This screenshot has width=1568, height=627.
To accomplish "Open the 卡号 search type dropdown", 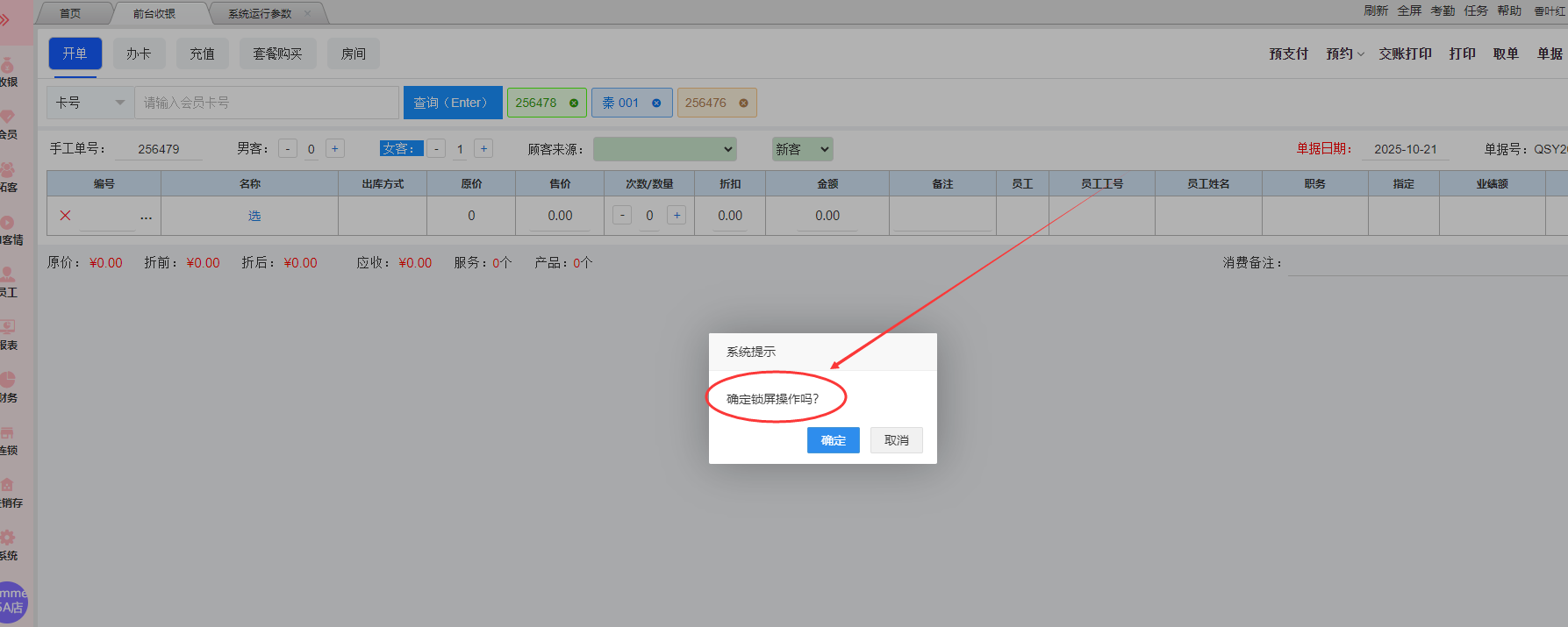I will click(x=90, y=103).
